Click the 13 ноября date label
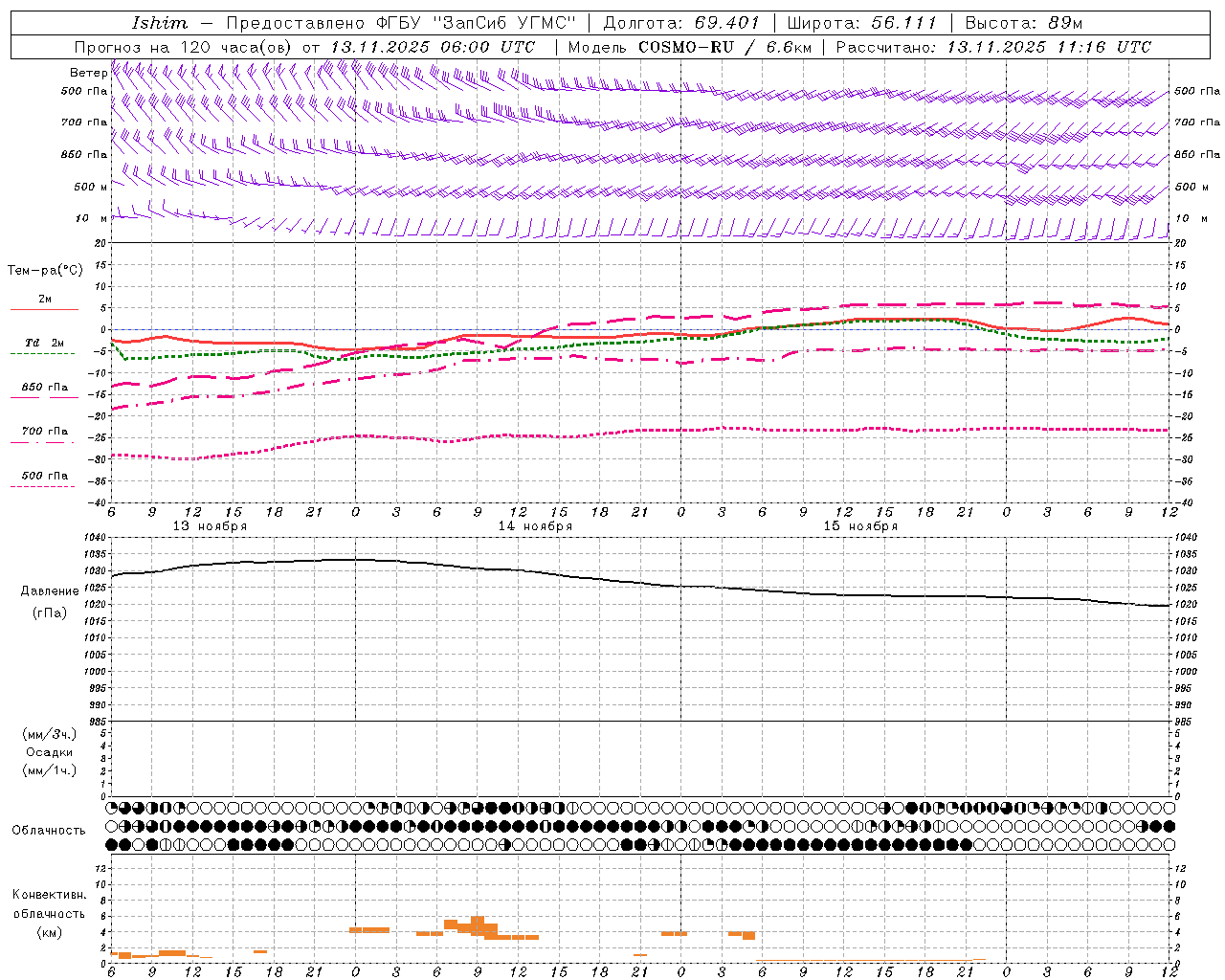 point(210,526)
